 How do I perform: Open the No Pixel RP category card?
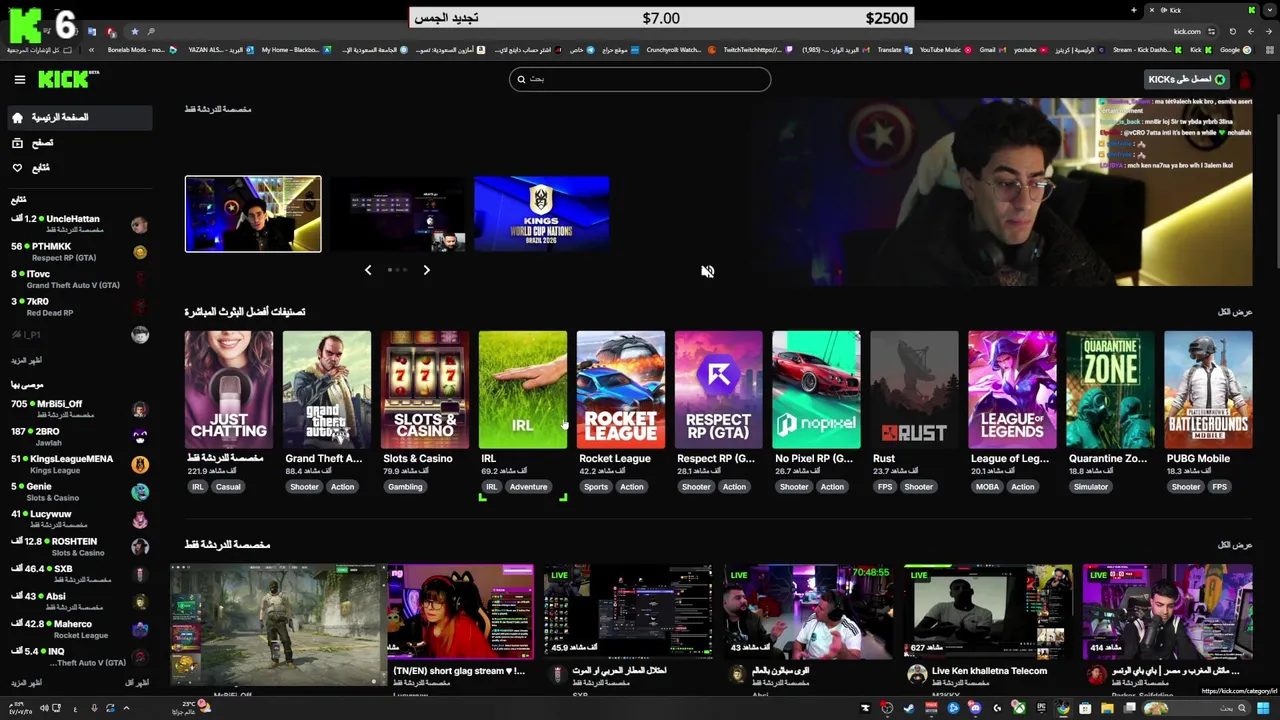coord(816,389)
